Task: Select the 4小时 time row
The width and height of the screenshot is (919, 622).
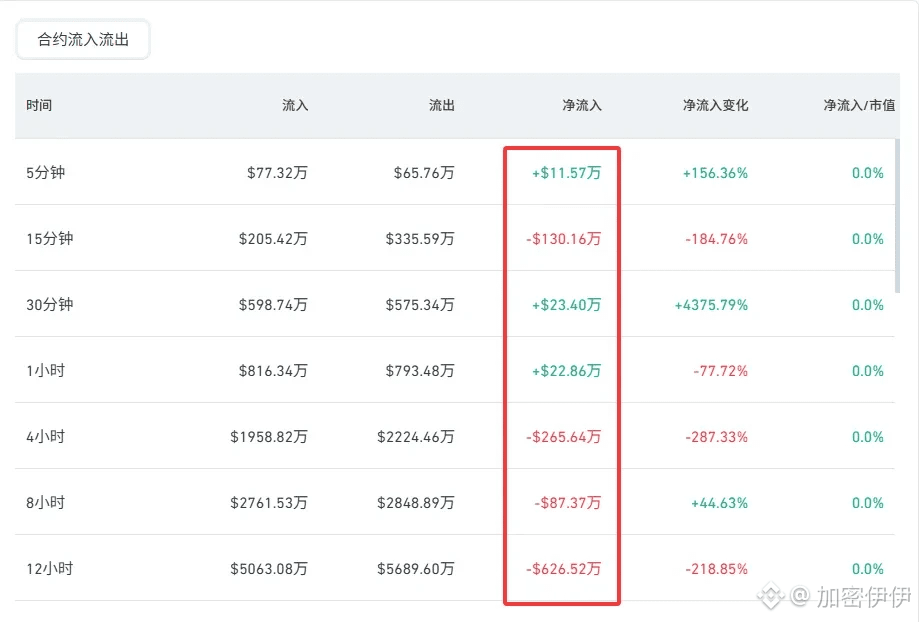Action: [x=455, y=436]
